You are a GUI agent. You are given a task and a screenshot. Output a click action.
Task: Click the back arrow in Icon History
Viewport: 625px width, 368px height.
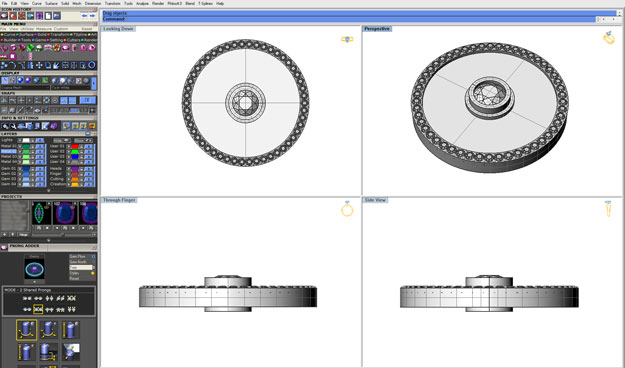coord(84,16)
